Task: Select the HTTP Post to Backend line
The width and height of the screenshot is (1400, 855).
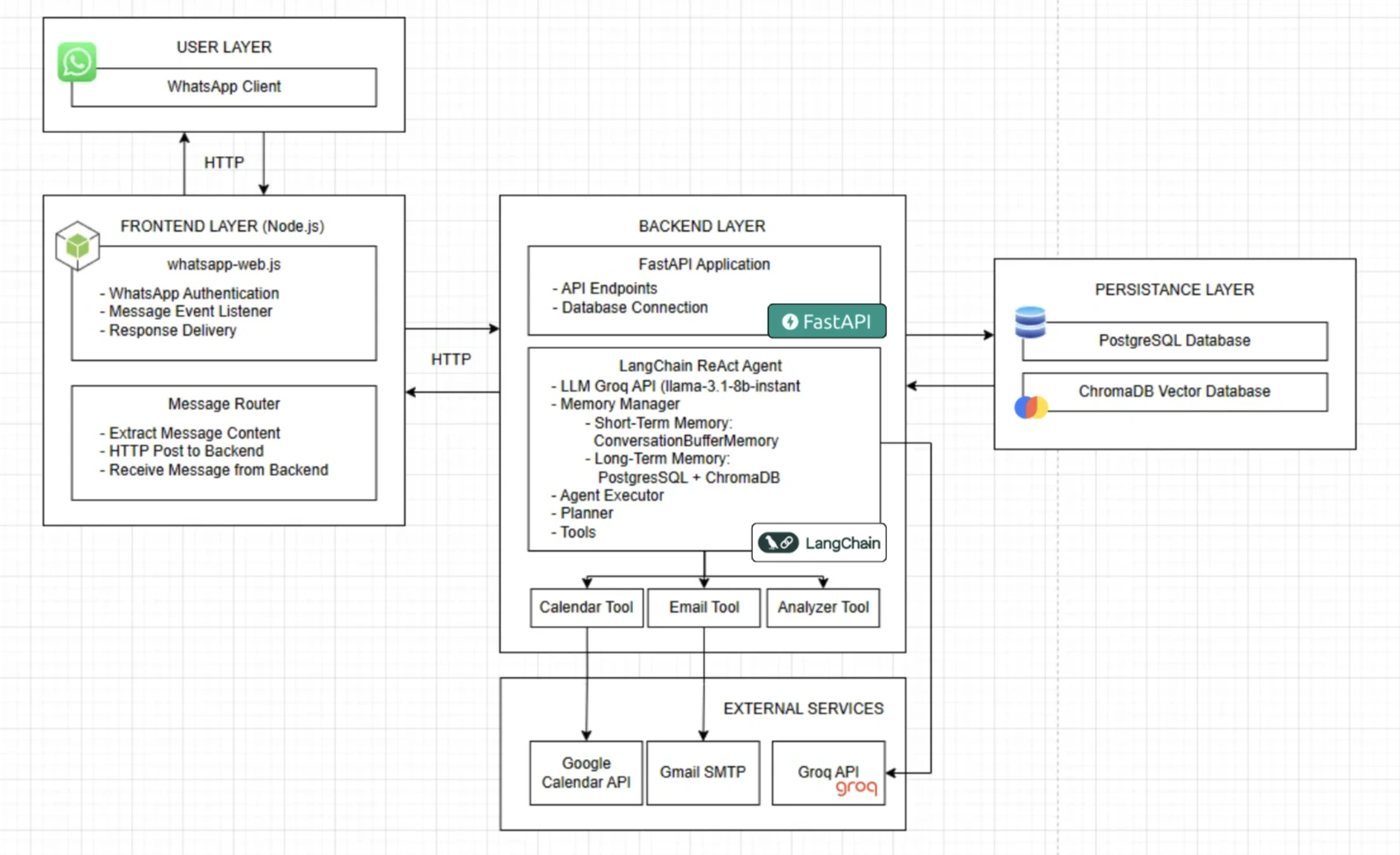Action: (181, 450)
